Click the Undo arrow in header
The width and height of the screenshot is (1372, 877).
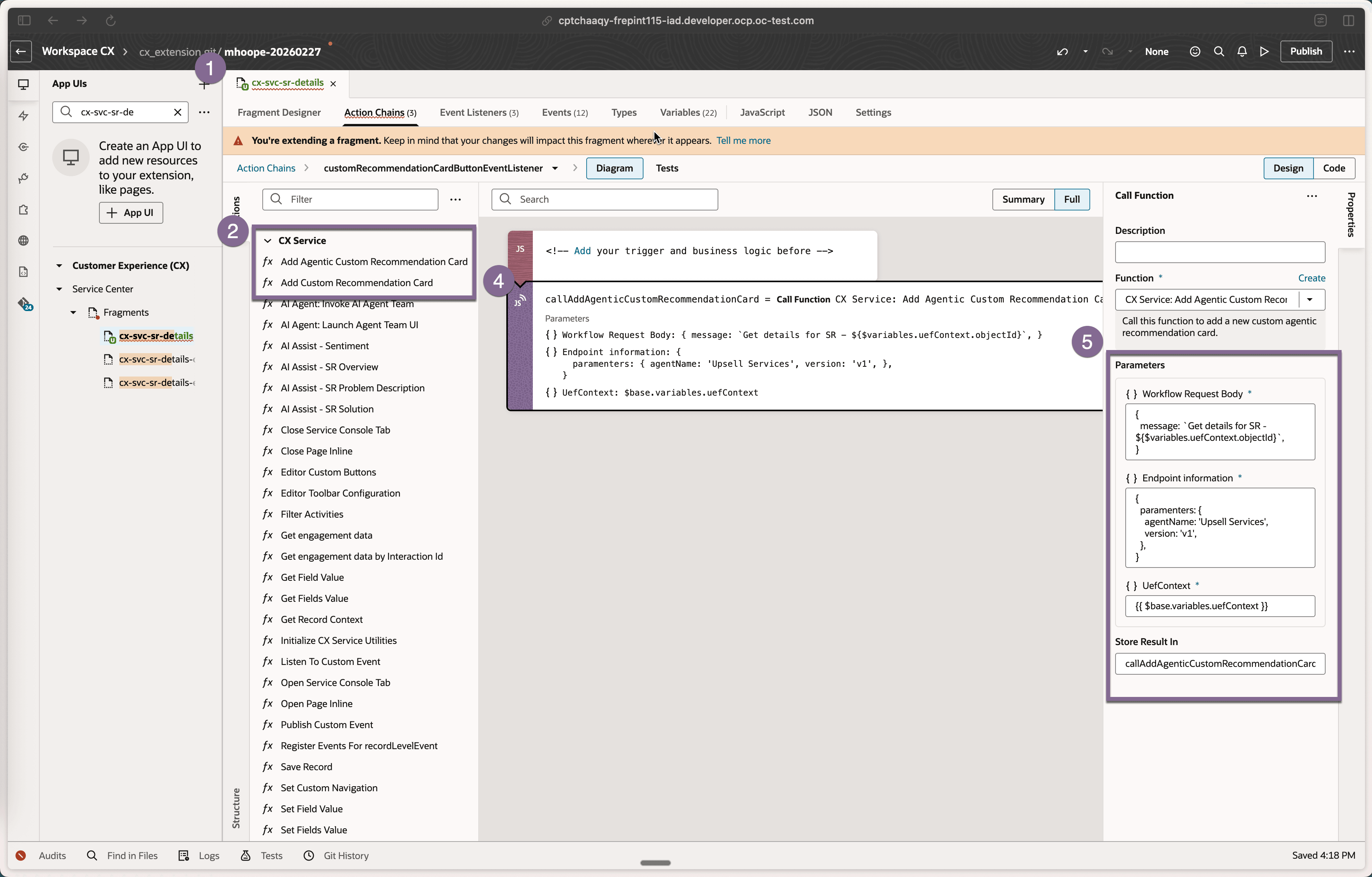coord(1062,51)
